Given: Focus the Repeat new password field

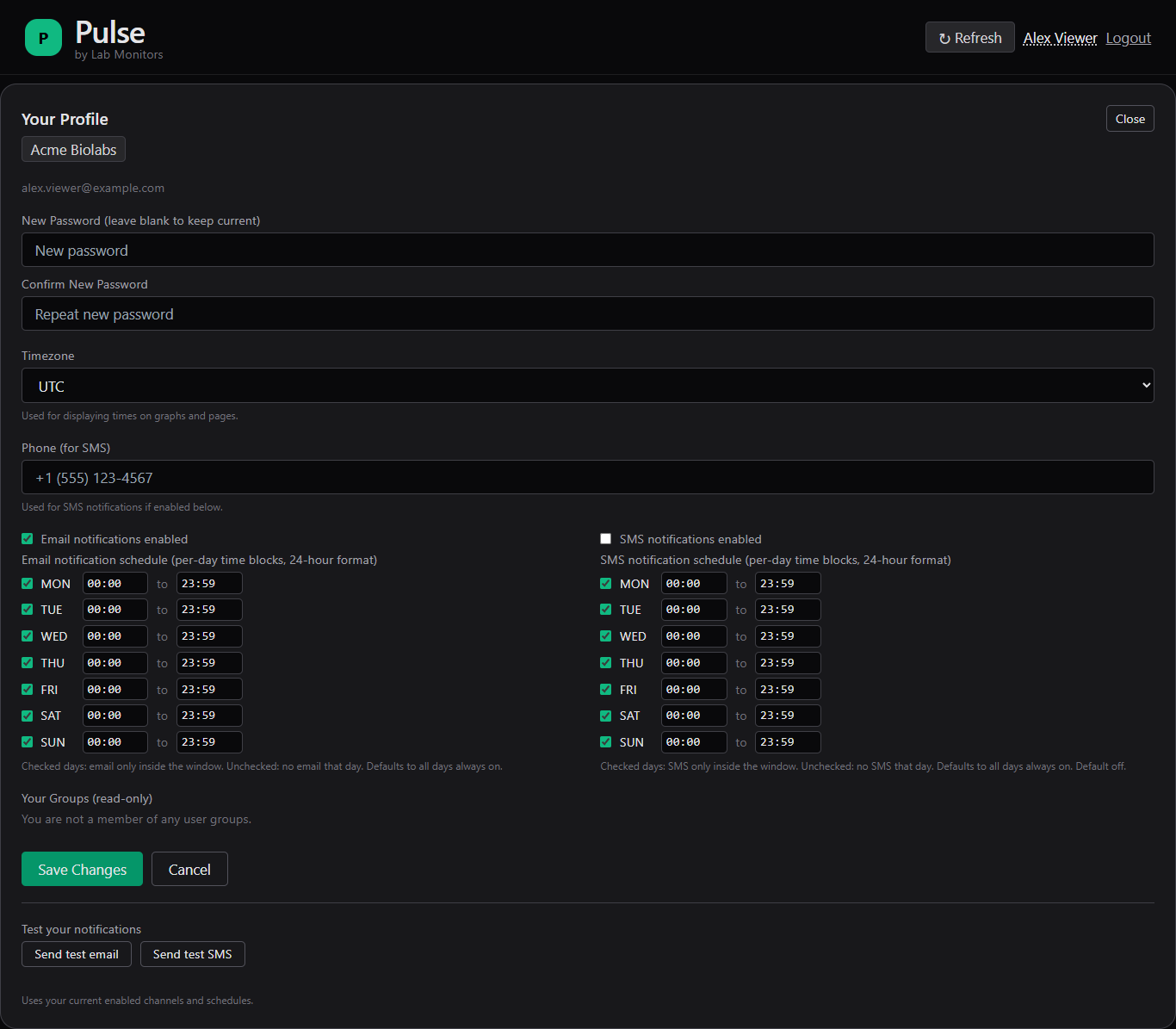Looking at the screenshot, I should [x=587, y=314].
